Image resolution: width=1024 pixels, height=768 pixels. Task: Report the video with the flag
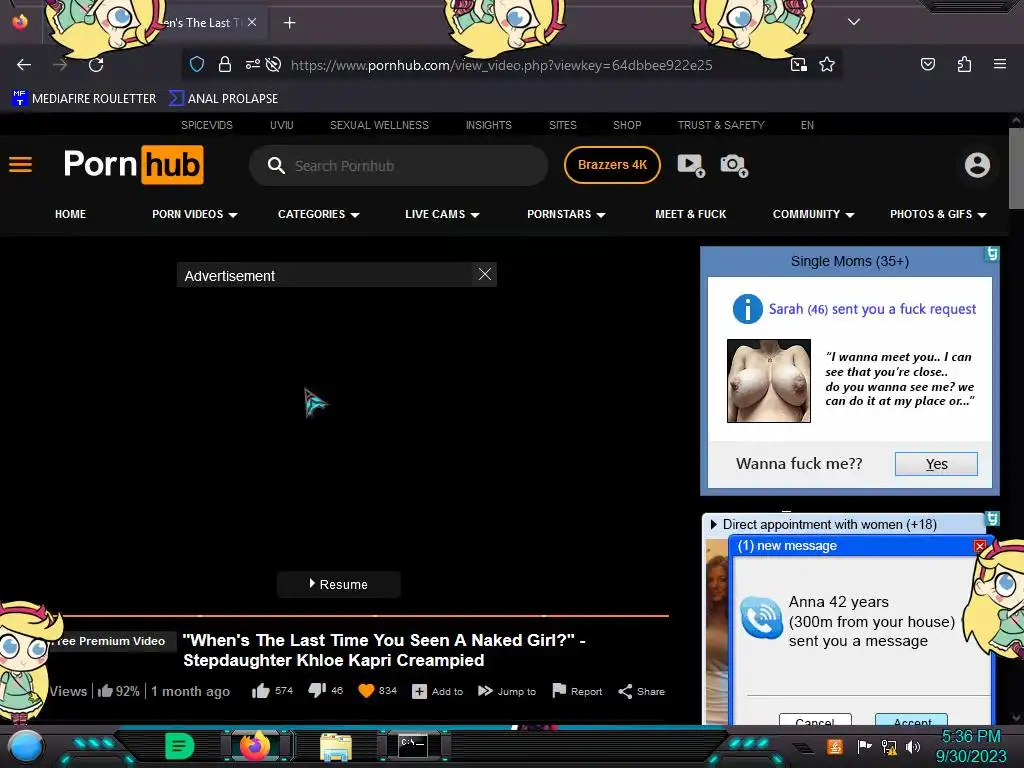[577, 691]
